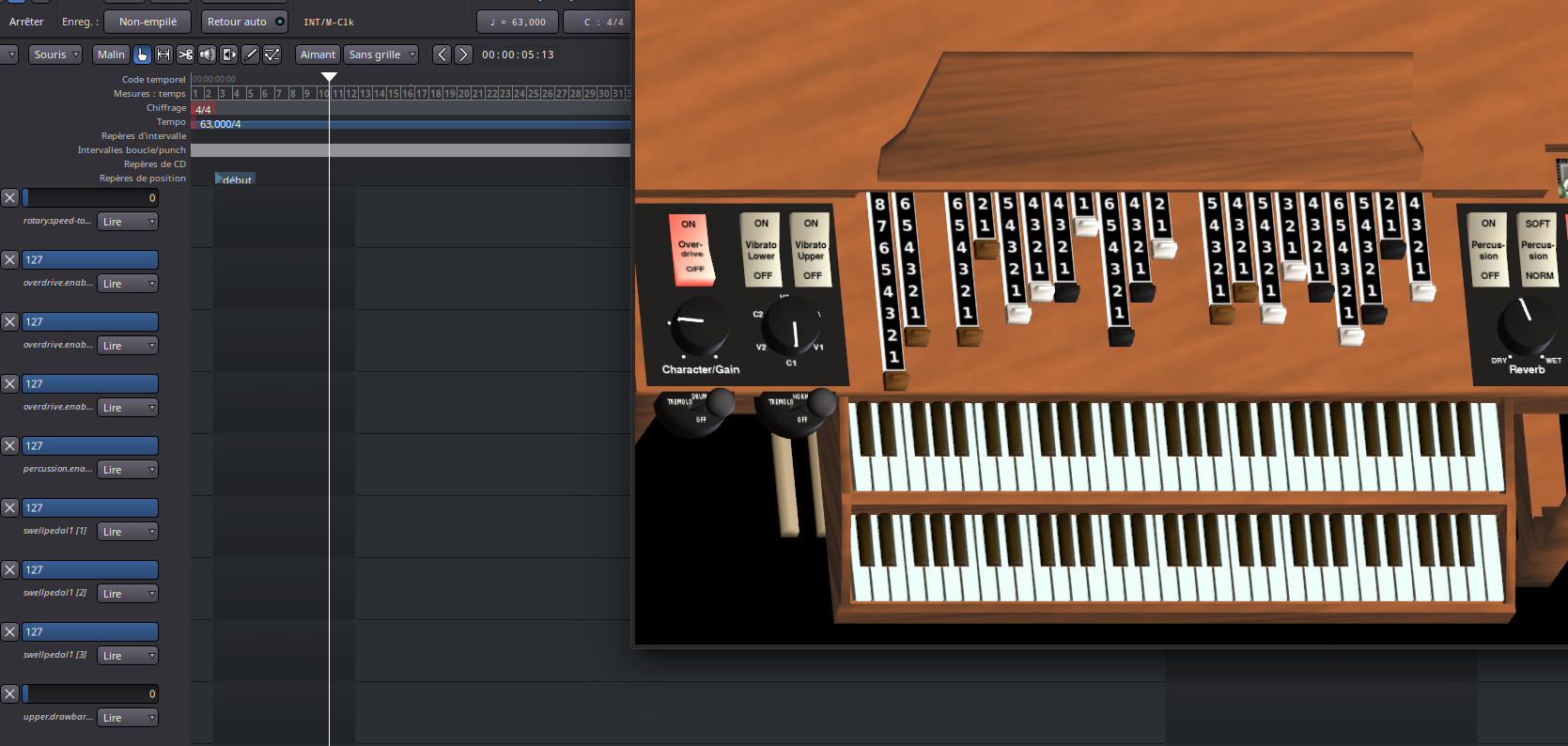Image resolution: width=1568 pixels, height=746 pixels.
Task: Click the next (right arrow) nudge button
Action: [x=463, y=54]
